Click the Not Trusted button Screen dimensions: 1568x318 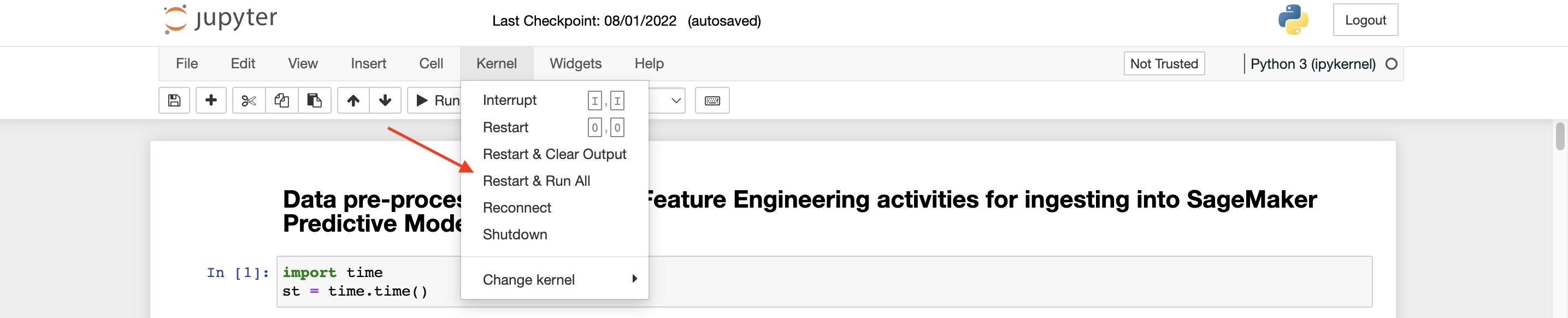point(1164,63)
